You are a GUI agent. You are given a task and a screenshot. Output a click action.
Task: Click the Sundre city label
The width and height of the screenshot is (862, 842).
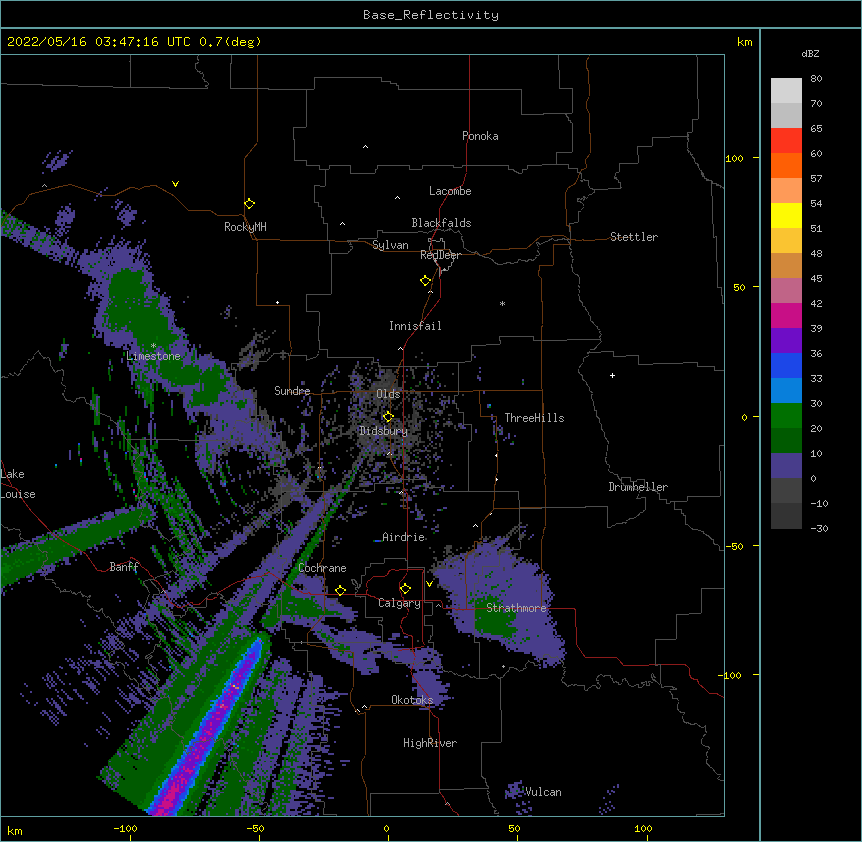(x=292, y=391)
